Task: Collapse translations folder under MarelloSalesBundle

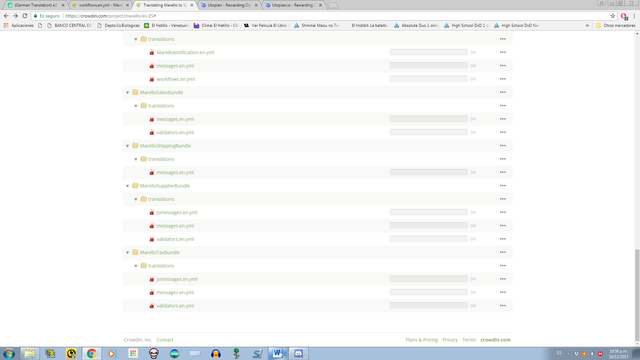Action: click(136, 106)
